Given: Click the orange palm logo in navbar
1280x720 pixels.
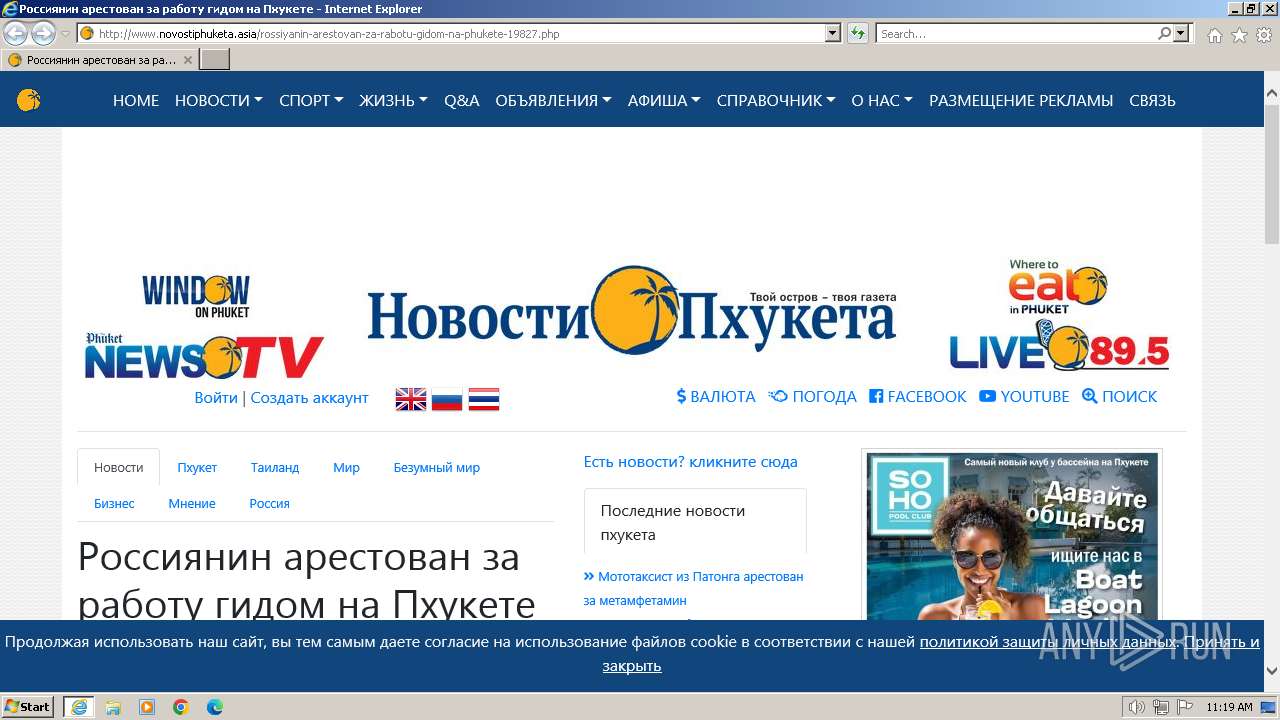Looking at the screenshot, I should (x=28, y=100).
